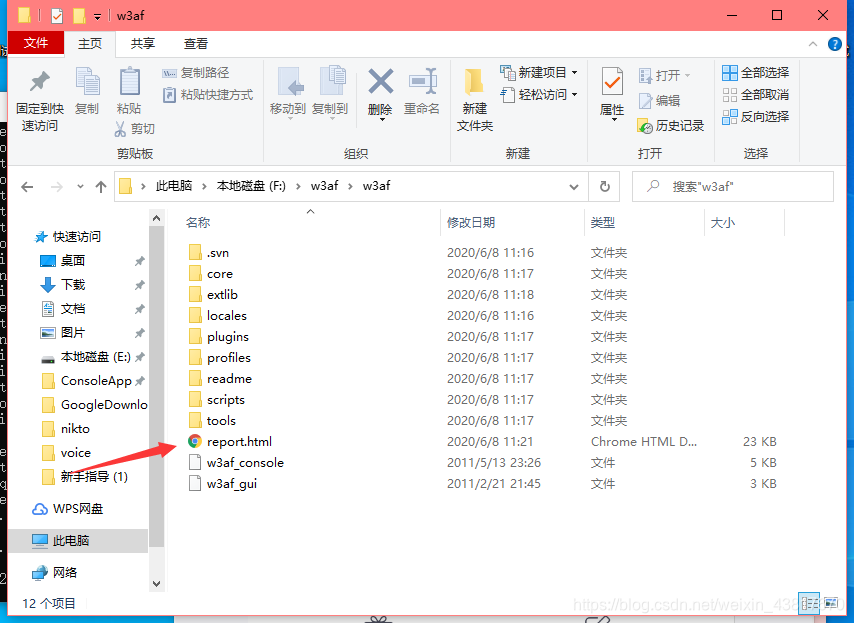Toggle details view in the status bar
Image resolution: width=854 pixels, height=623 pixels.
pyautogui.click(x=810, y=603)
